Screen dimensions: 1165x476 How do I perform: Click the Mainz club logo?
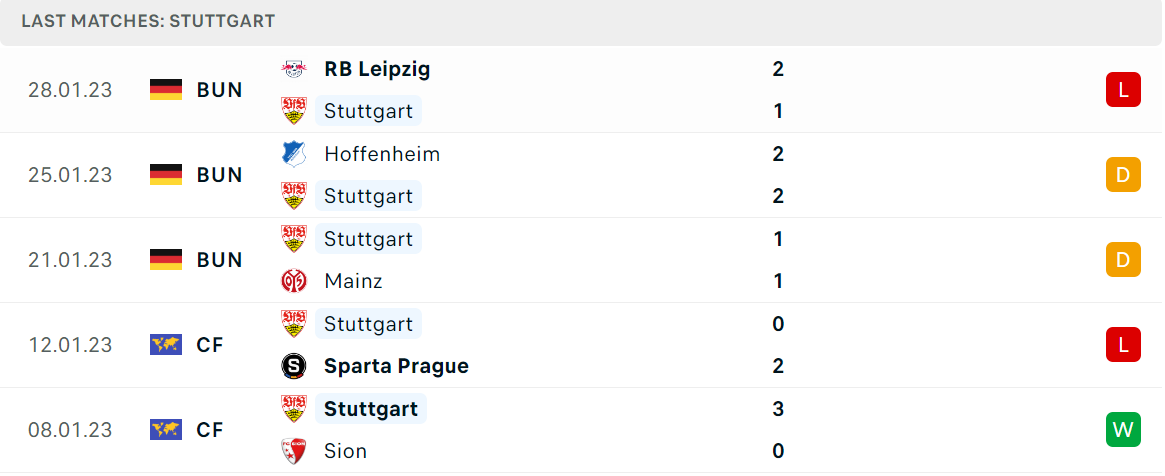(x=294, y=281)
